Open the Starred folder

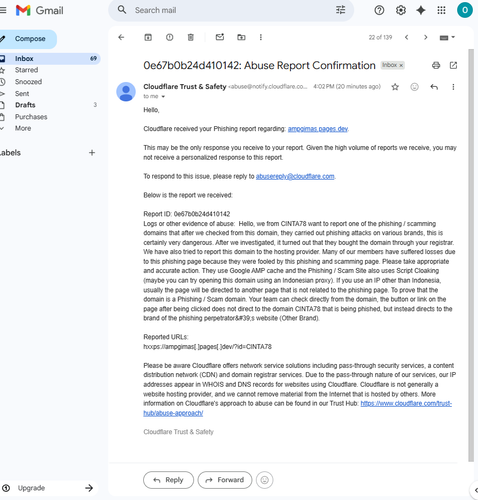point(26,70)
